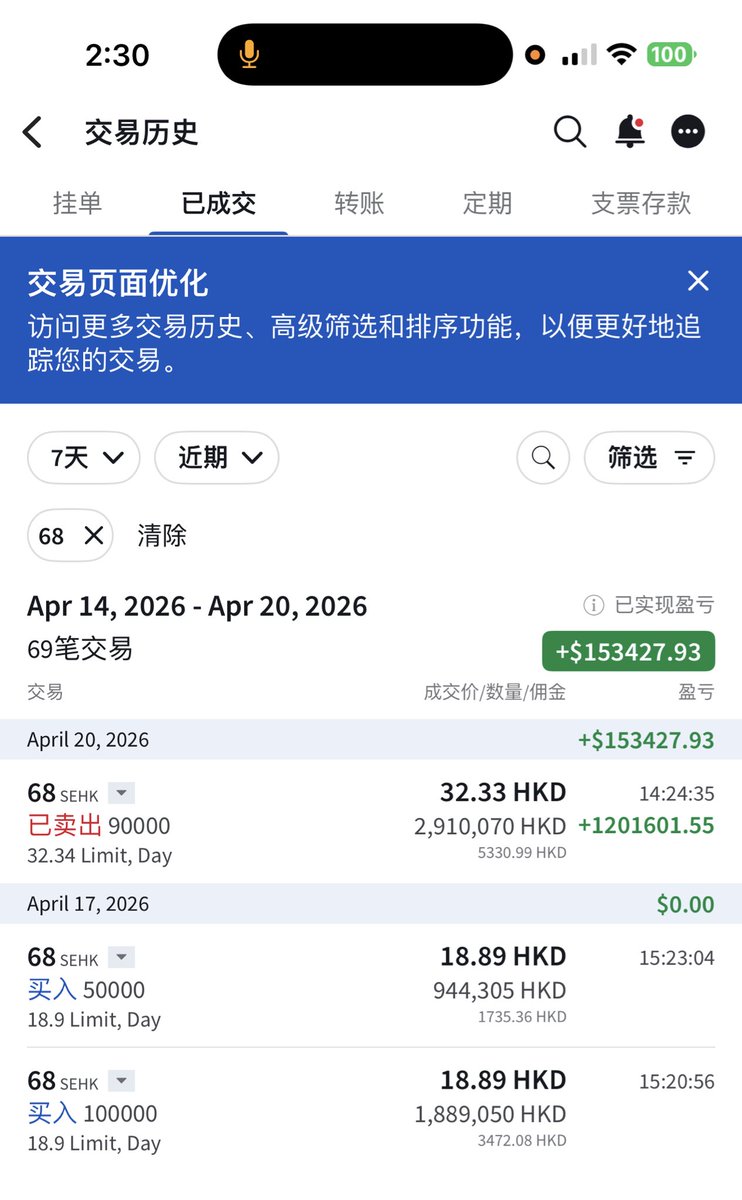Switch to the 转账 tab
Screen dimensions: 742x1200
(359, 203)
